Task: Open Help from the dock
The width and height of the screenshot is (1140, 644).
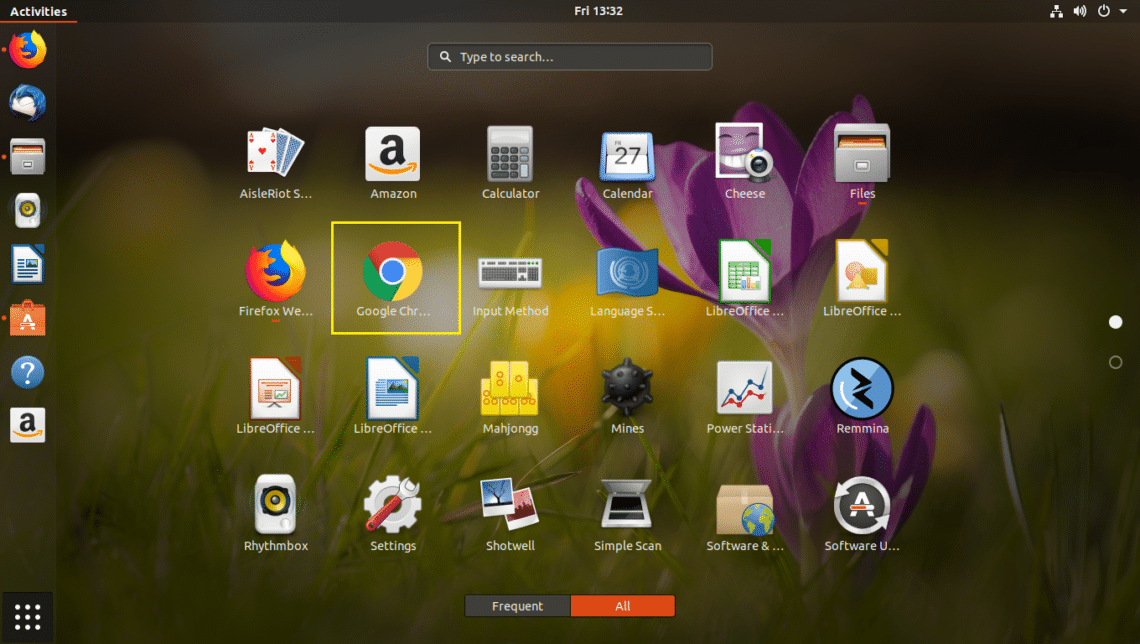Action: click(x=28, y=372)
